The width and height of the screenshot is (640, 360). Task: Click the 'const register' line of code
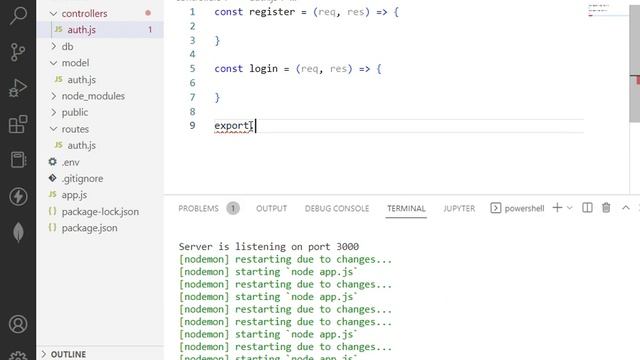(306, 12)
